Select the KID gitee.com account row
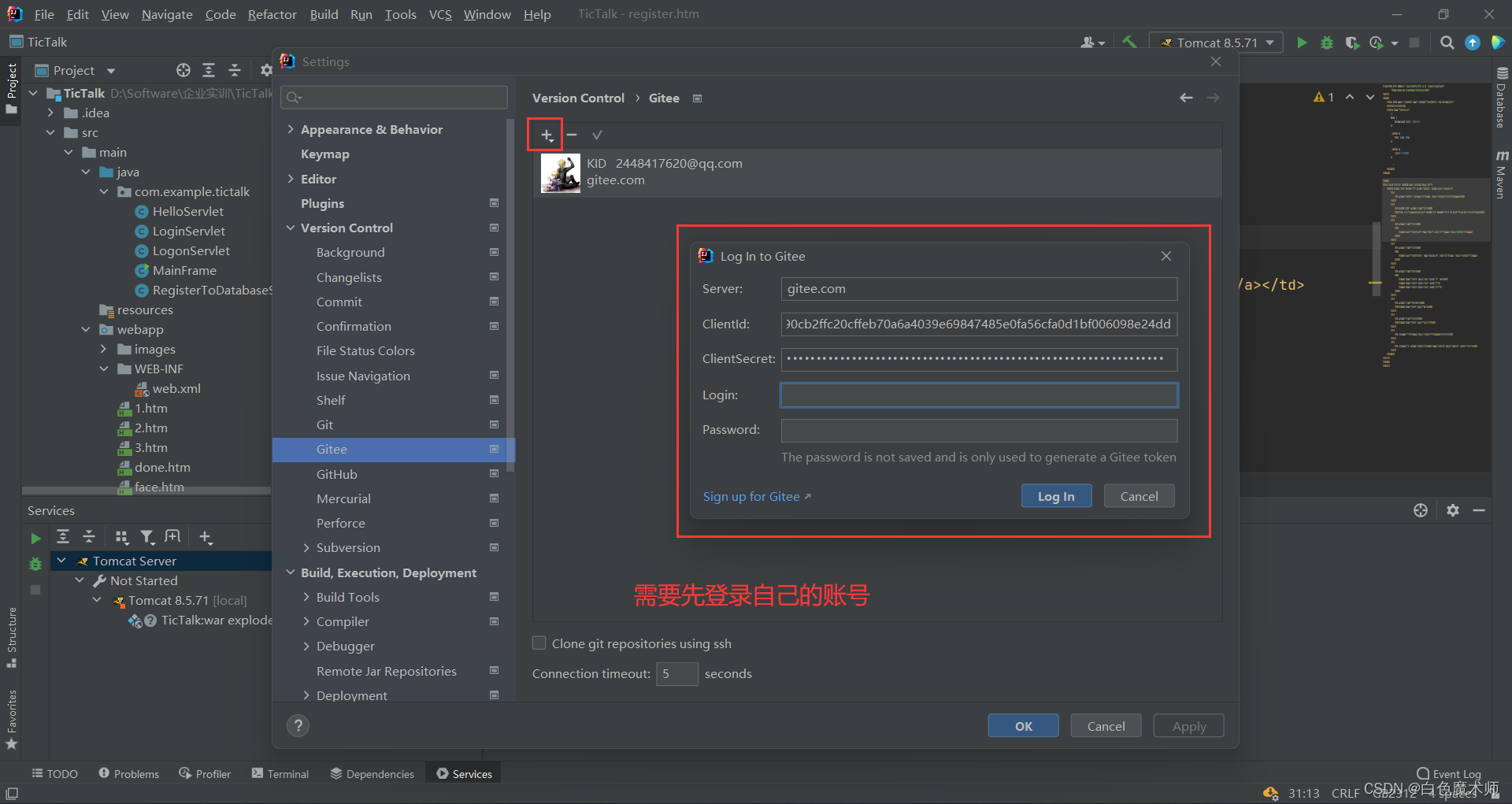 click(x=877, y=172)
